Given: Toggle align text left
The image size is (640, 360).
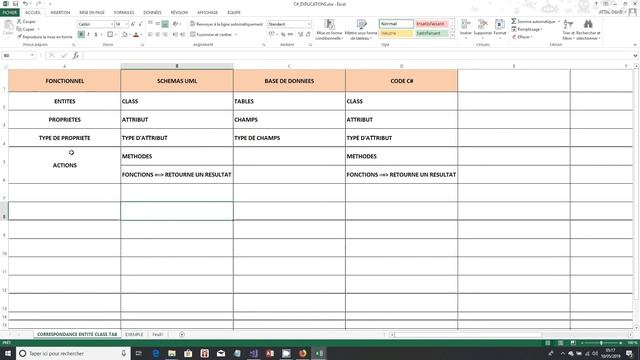Looking at the screenshot, I should click(x=150, y=35).
